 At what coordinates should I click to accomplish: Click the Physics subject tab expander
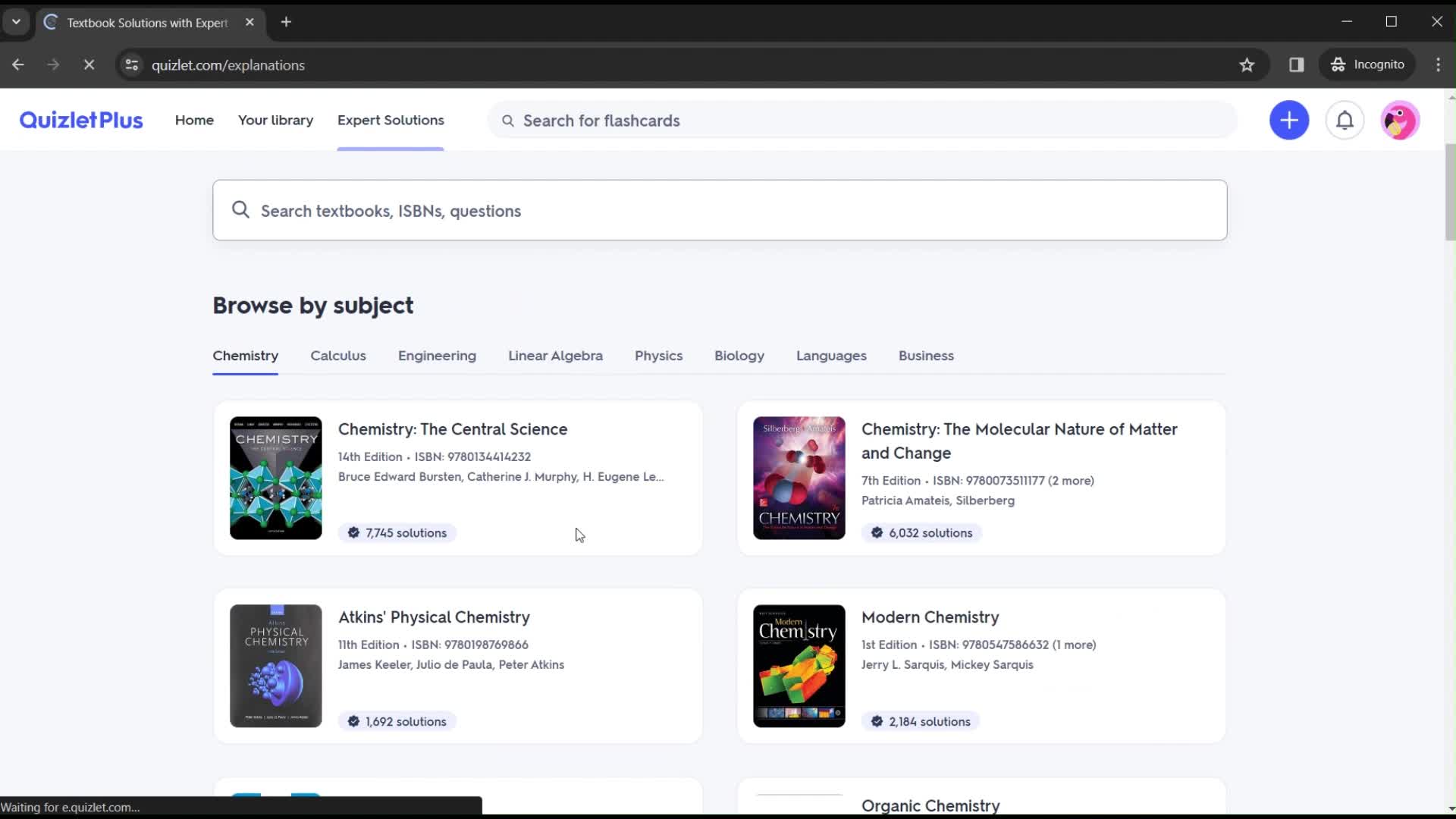[659, 354]
